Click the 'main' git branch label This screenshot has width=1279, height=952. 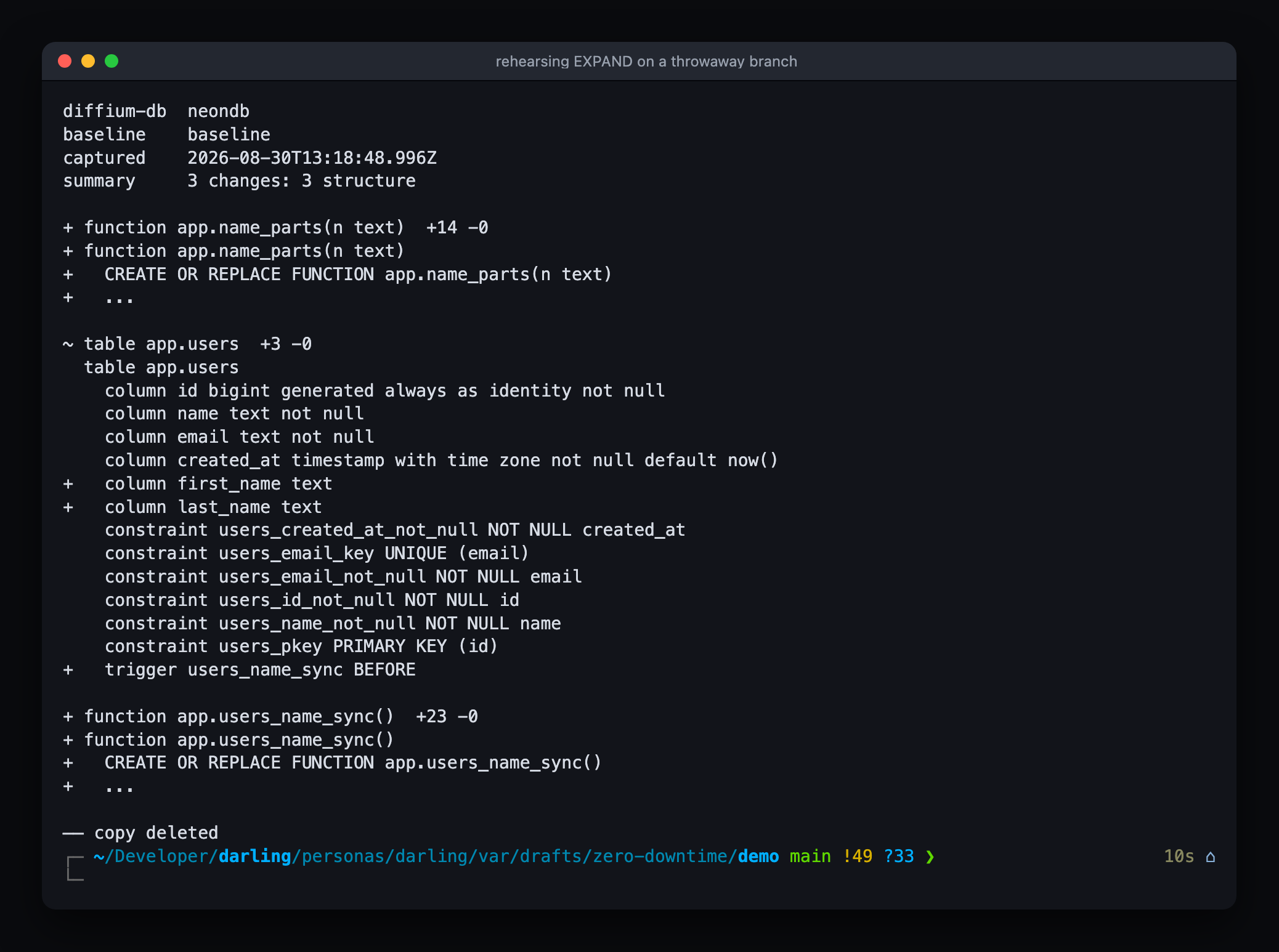pos(810,857)
